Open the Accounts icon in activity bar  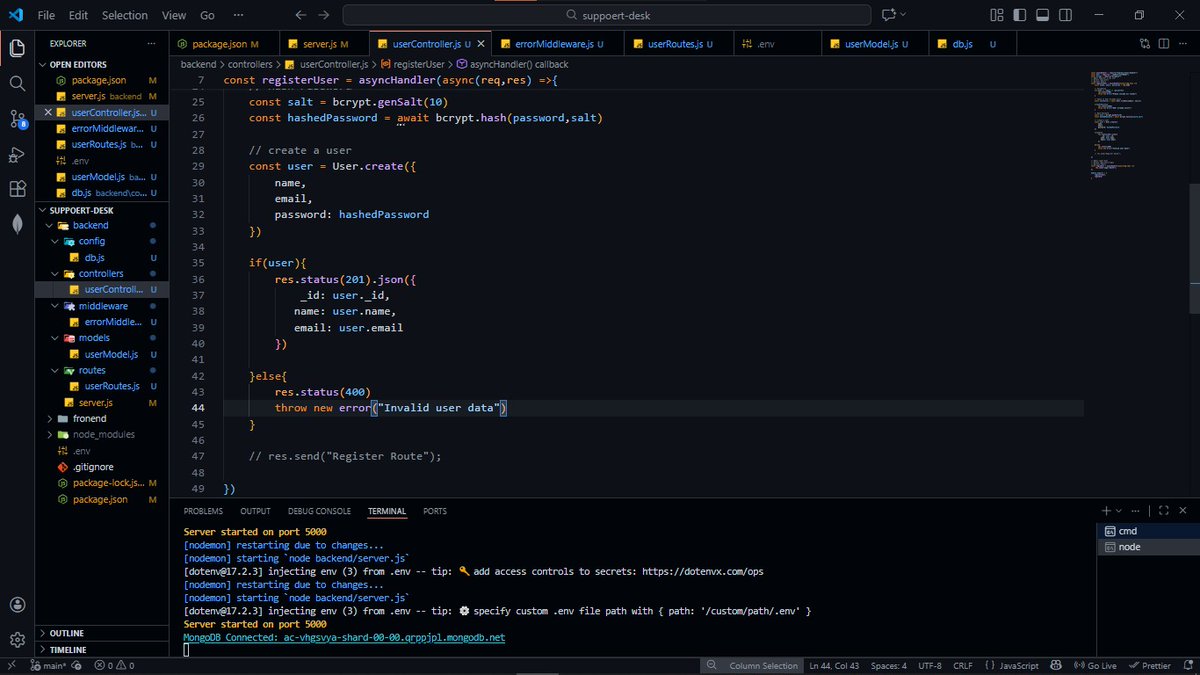[x=17, y=604]
